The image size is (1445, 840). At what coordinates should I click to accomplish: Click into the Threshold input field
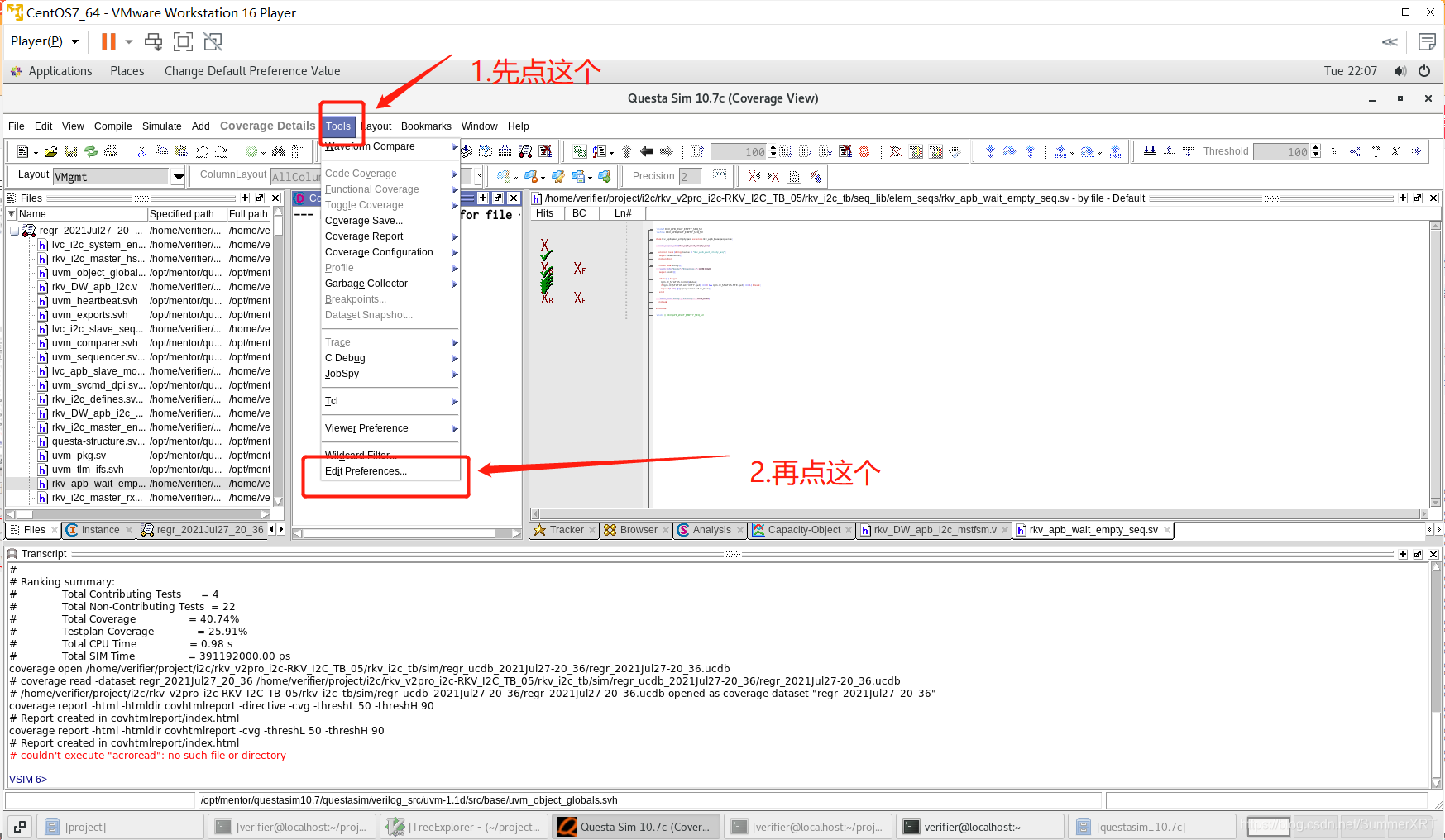pyautogui.click(x=1281, y=151)
